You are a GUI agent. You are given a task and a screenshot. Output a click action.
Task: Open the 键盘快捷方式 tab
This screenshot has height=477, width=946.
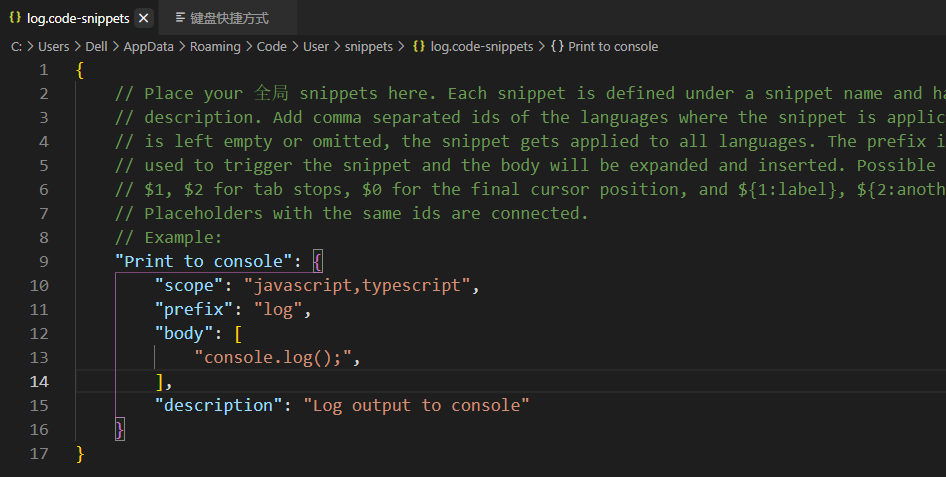point(229,18)
